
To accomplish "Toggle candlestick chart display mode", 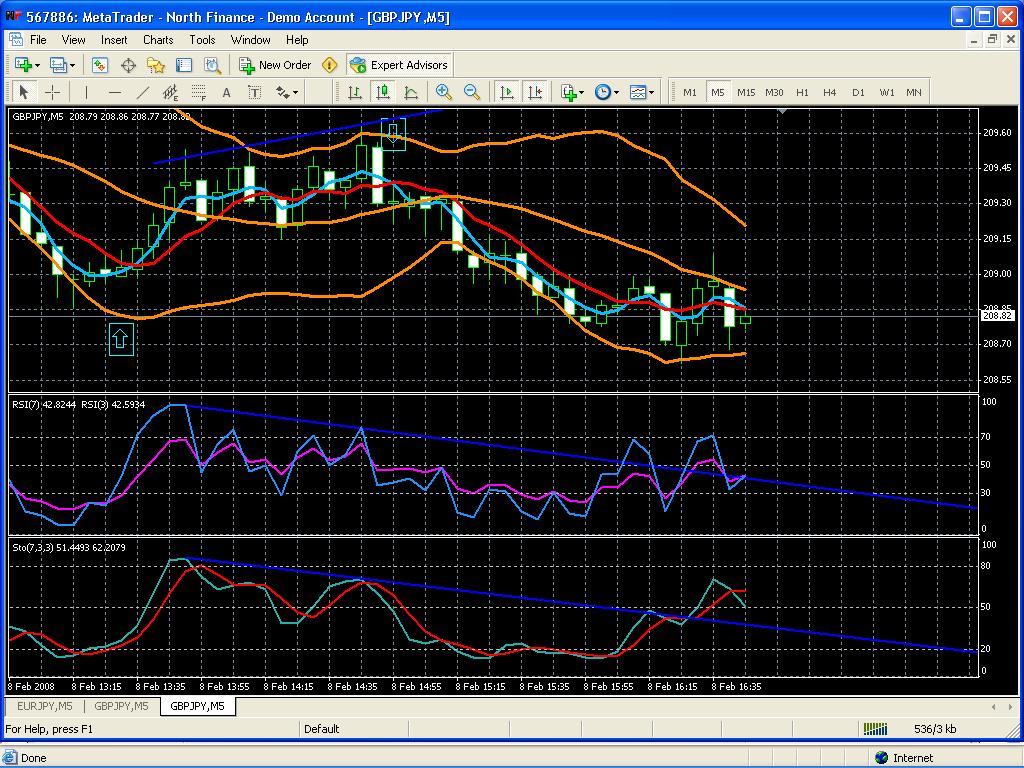I will (383, 92).
